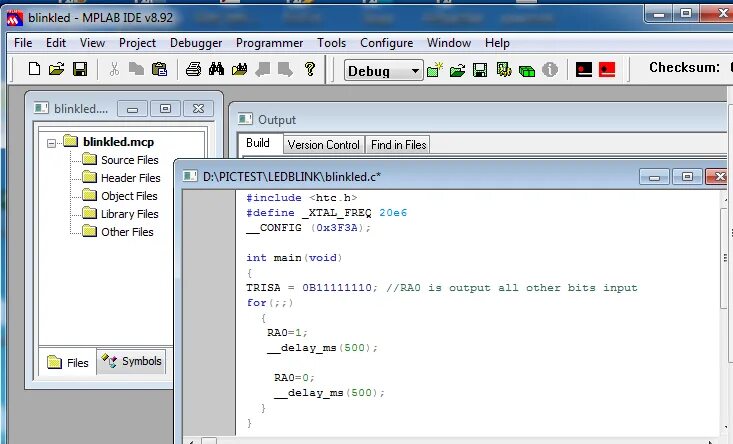Select the Files tab in project panel

coord(68,362)
